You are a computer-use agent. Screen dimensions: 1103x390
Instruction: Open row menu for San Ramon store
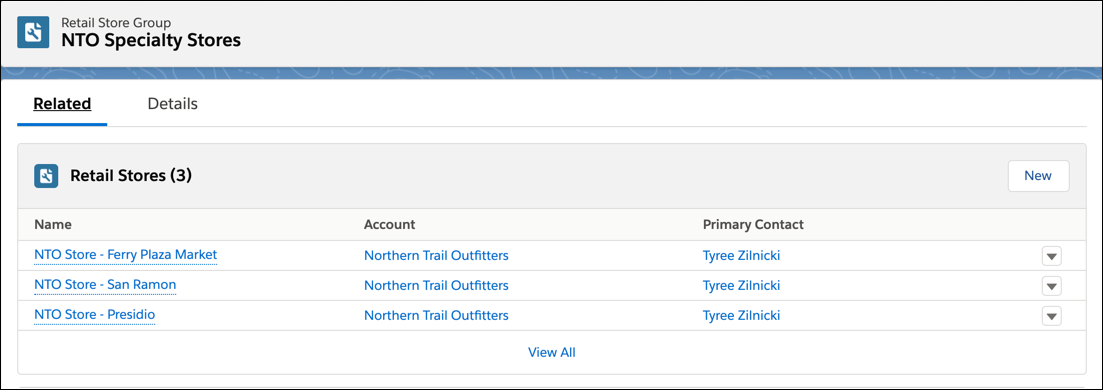click(1051, 287)
